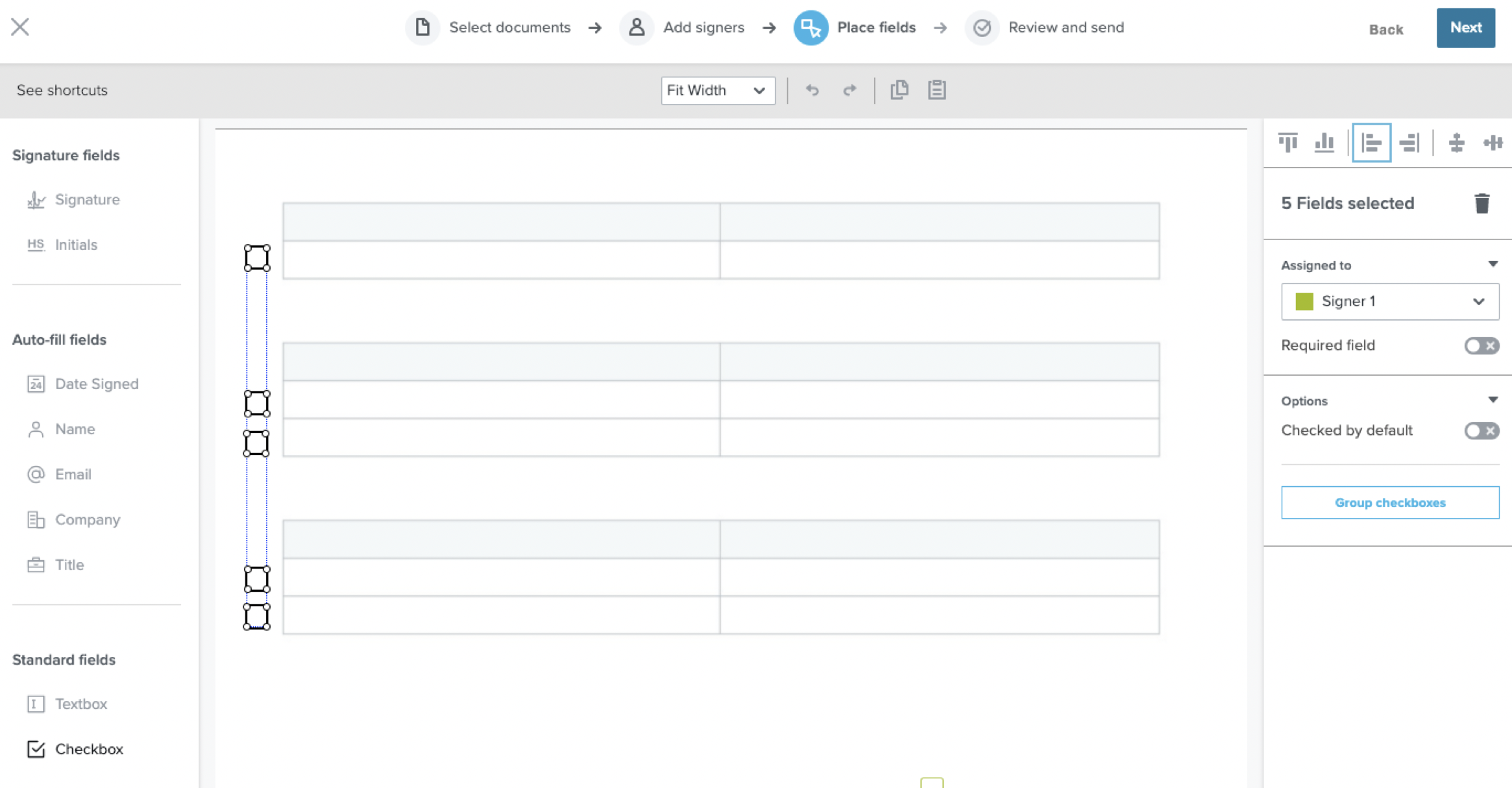The image size is (1512, 788).
Task: Add an Initials field
Action: pyautogui.click(x=62, y=245)
